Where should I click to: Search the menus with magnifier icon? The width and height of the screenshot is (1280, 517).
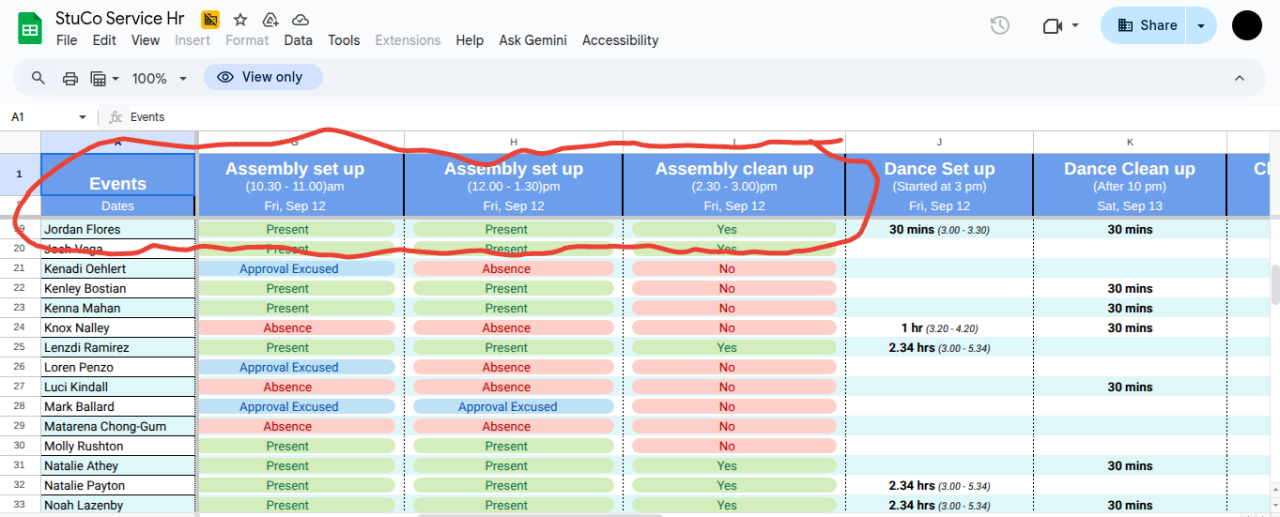pyautogui.click(x=39, y=78)
